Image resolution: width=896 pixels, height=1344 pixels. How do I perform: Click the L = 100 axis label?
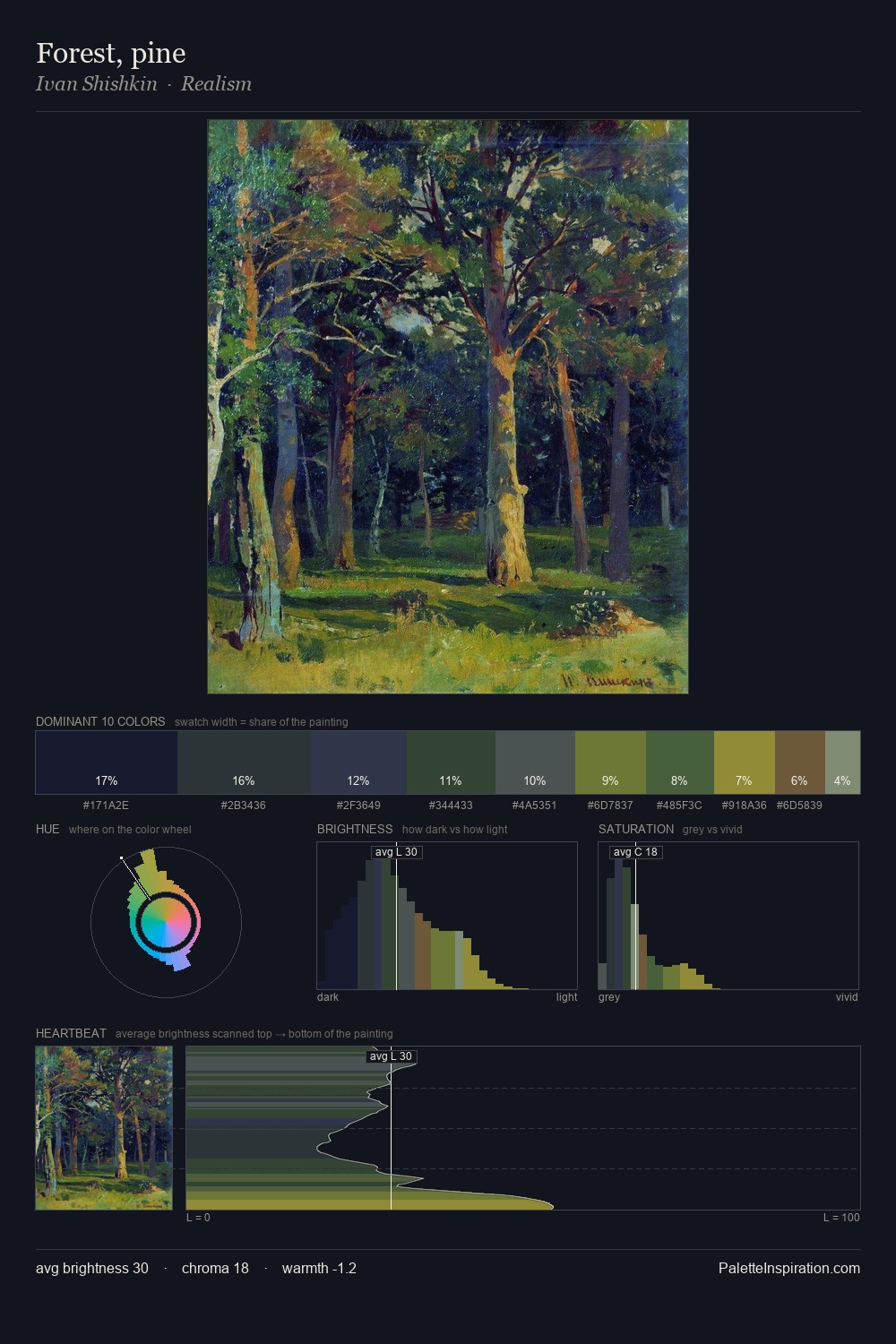tap(841, 1218)
